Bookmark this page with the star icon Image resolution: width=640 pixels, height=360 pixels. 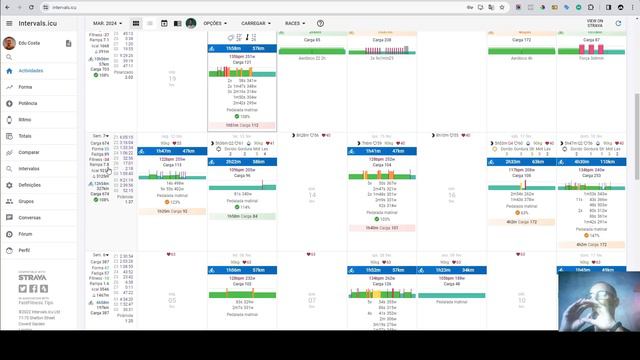pyautogui.click(x=502, y=7)
